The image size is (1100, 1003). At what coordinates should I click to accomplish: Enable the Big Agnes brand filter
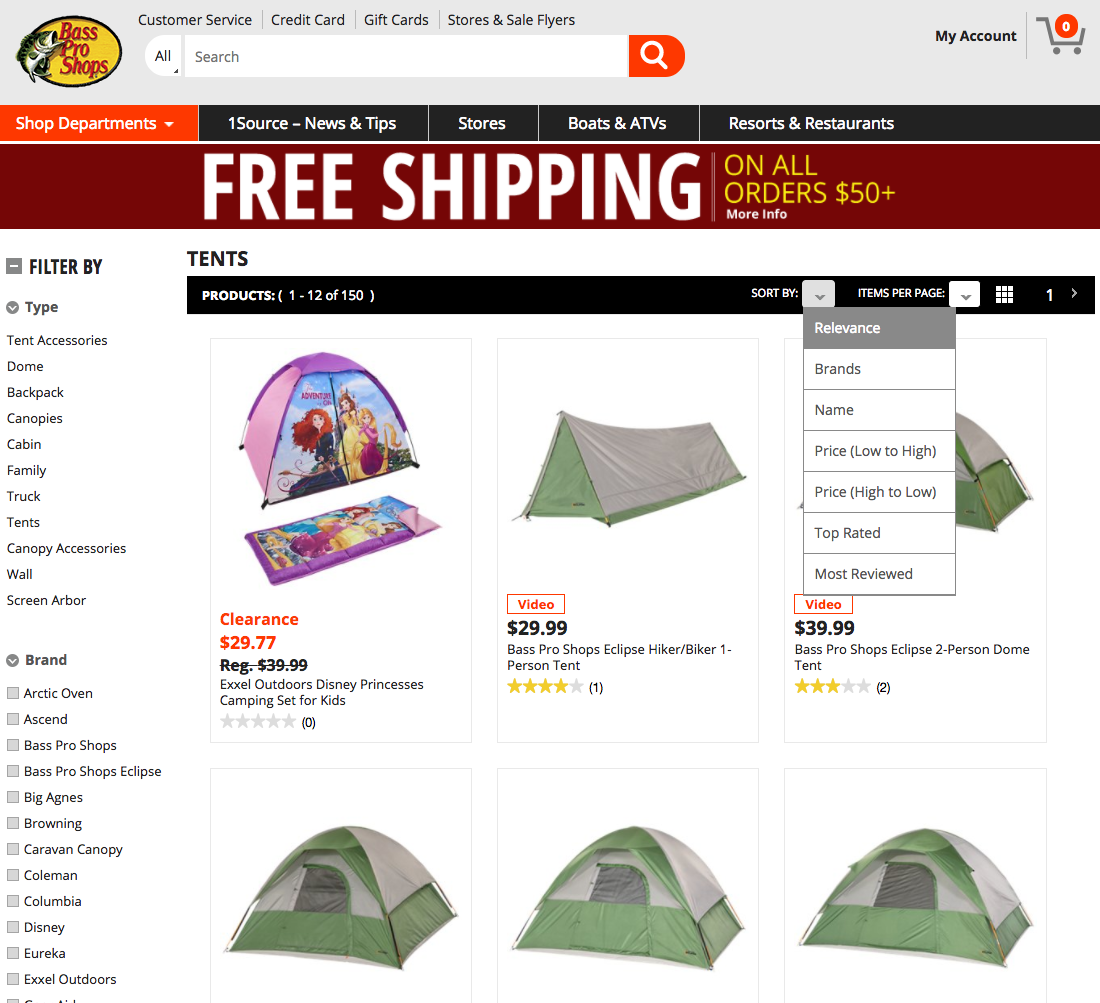pyautogui.click(x=13, y=797)
